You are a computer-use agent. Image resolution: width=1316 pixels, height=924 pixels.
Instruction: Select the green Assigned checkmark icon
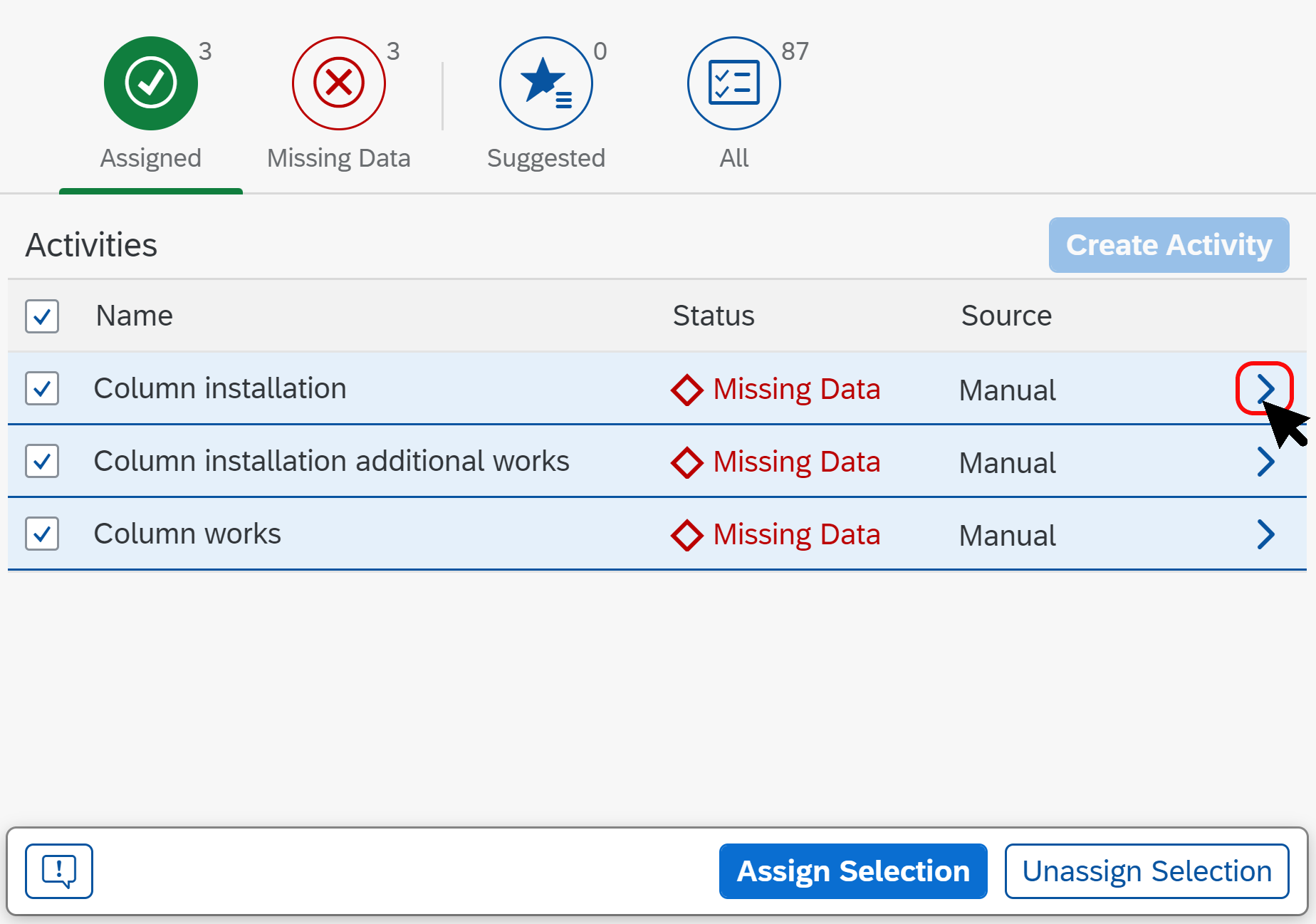tap(151, 83)
